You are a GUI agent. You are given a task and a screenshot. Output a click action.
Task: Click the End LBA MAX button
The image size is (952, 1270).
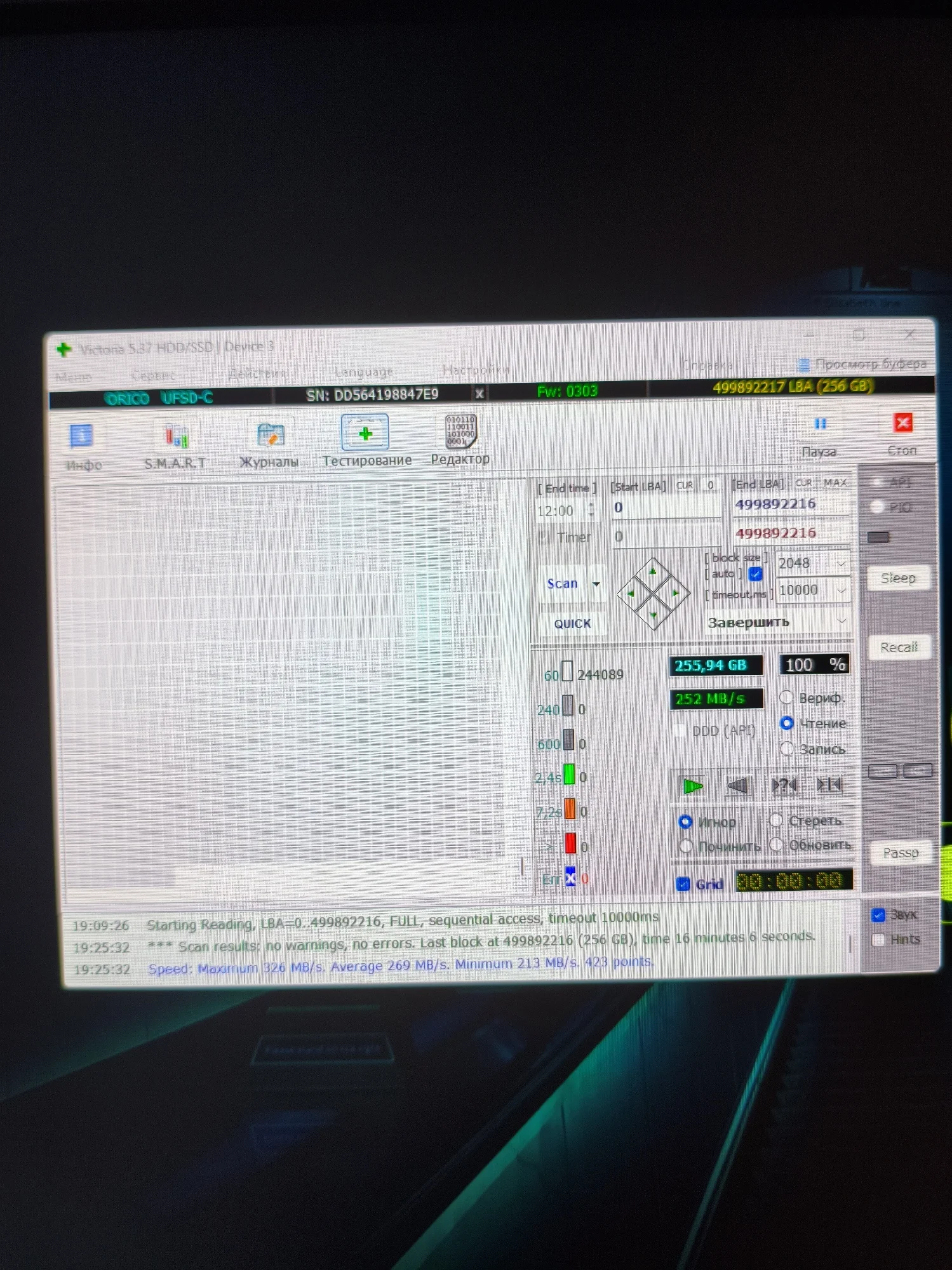[x=835, y=483]
